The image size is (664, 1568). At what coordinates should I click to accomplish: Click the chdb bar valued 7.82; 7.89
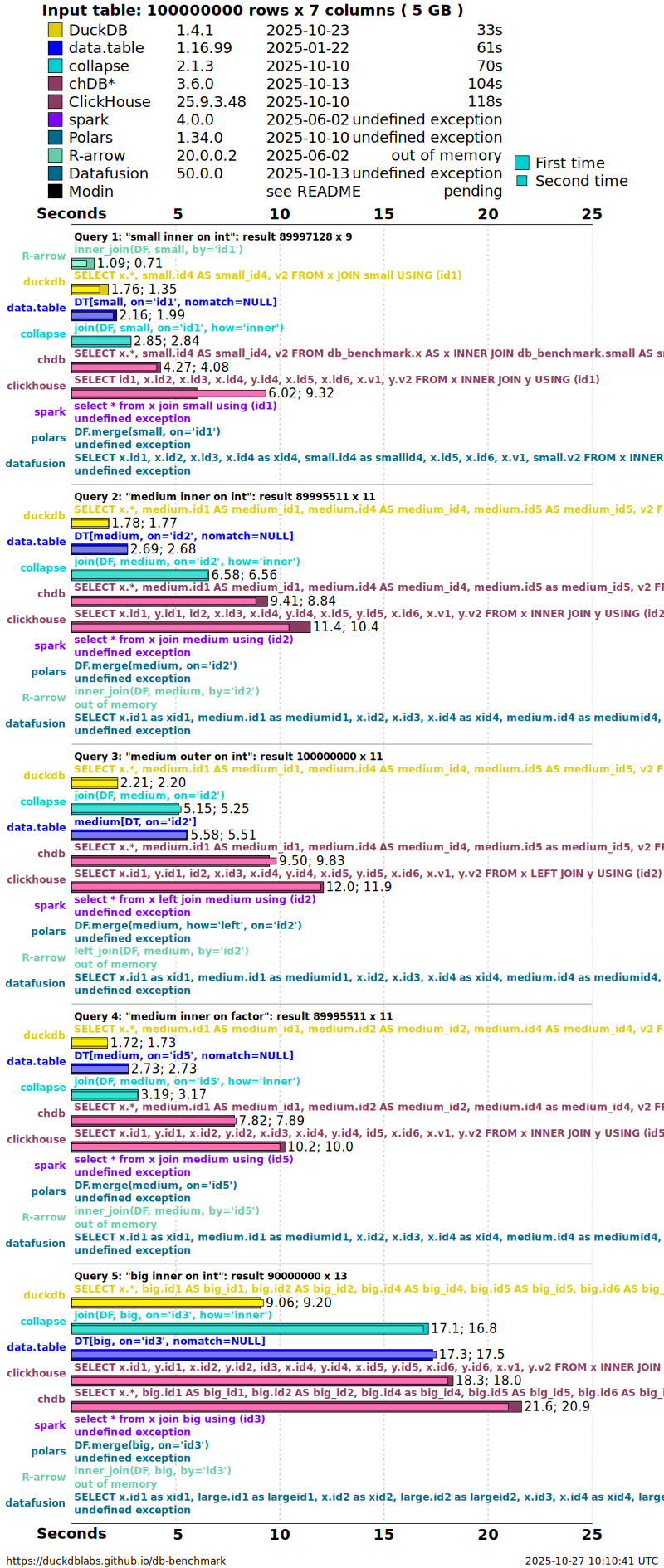coord(154,1121)
